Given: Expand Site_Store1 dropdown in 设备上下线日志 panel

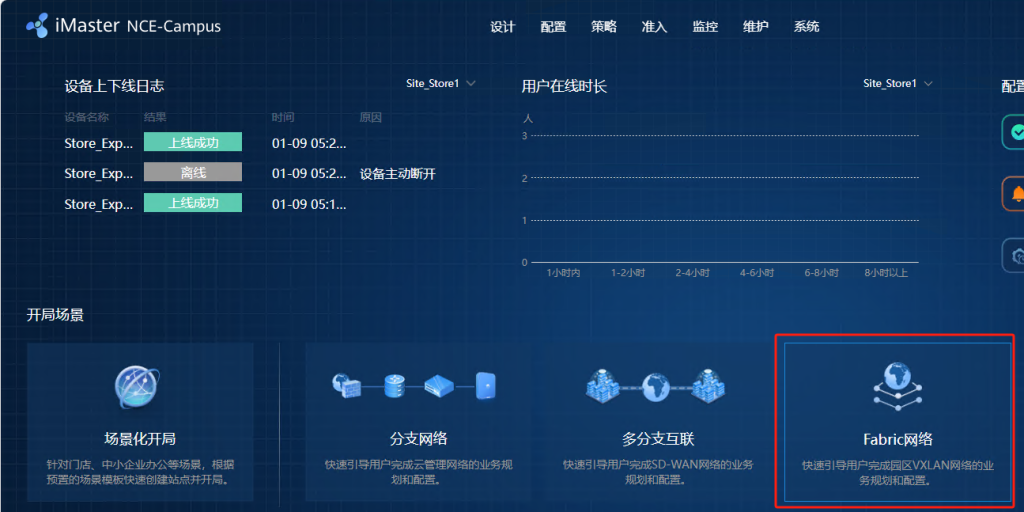Looking at the screenshot, I should point(441,84).
